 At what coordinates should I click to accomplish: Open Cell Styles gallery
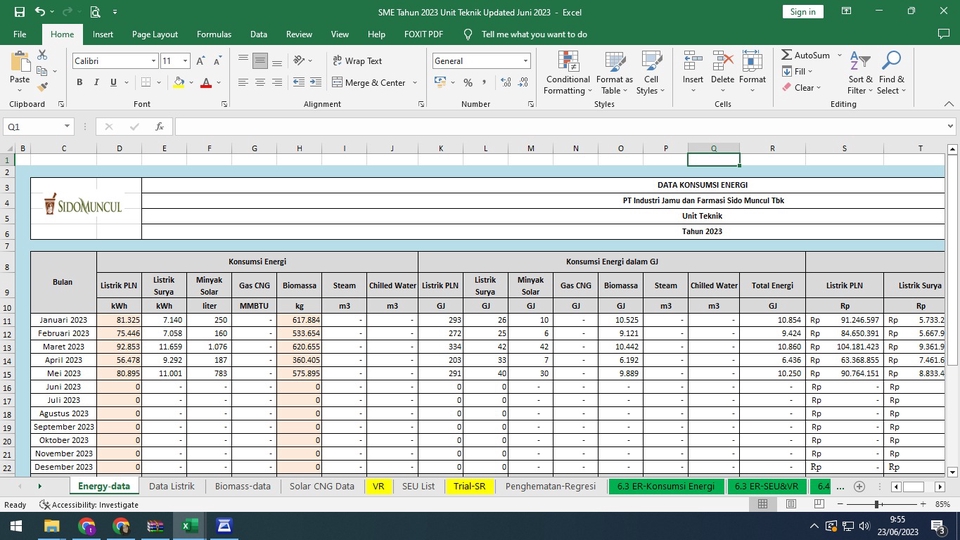651,73
